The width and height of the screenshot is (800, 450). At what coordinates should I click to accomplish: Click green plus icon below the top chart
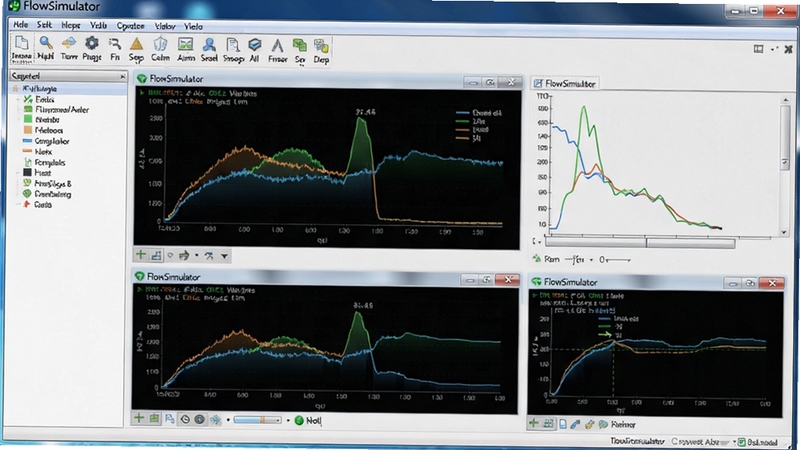pos(141,255)
